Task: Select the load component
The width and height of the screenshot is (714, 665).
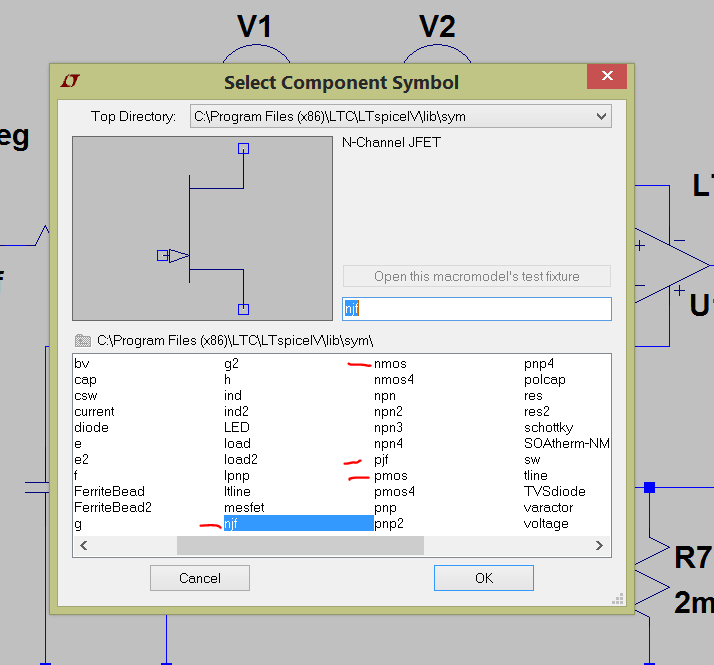Action: click(x=237, y=443)
